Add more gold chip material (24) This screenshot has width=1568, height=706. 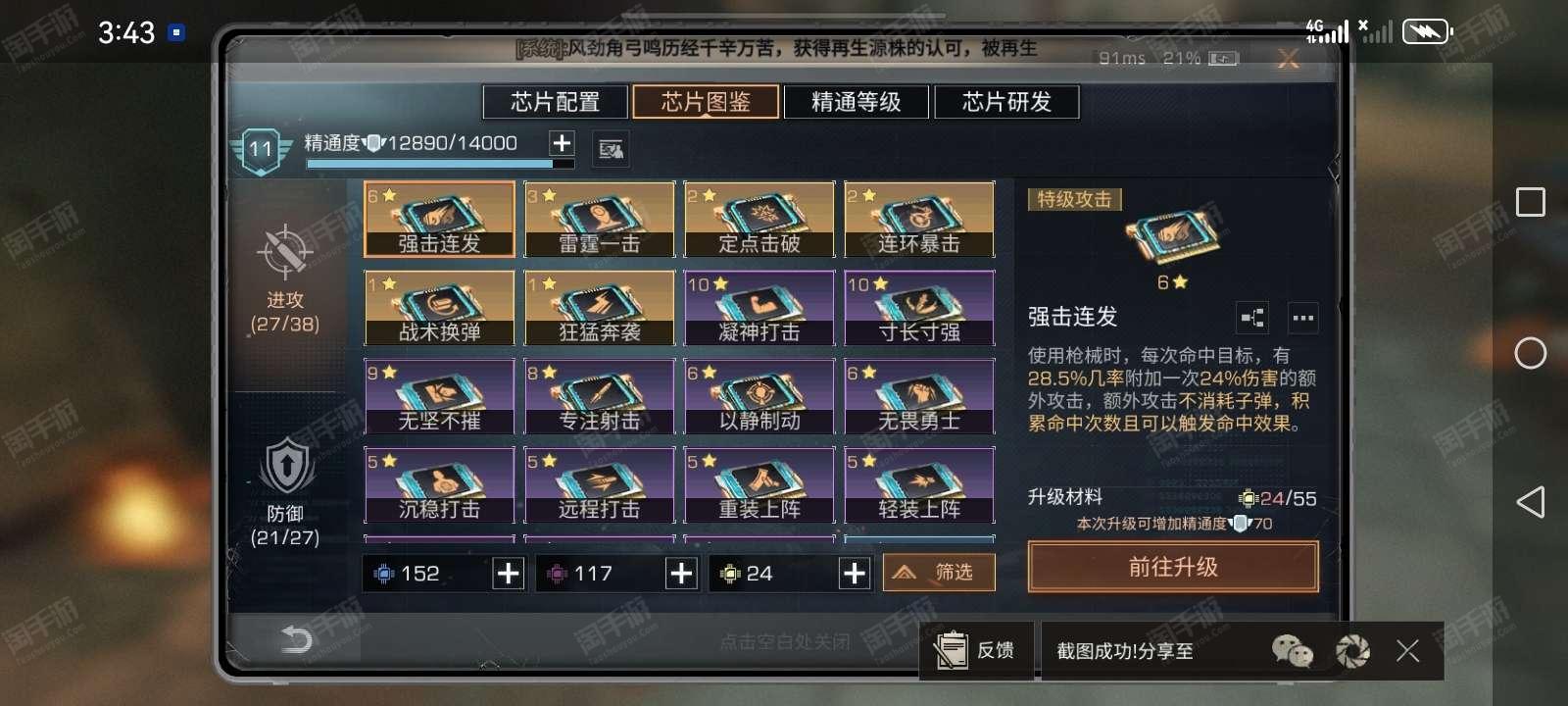coord(855,574)
